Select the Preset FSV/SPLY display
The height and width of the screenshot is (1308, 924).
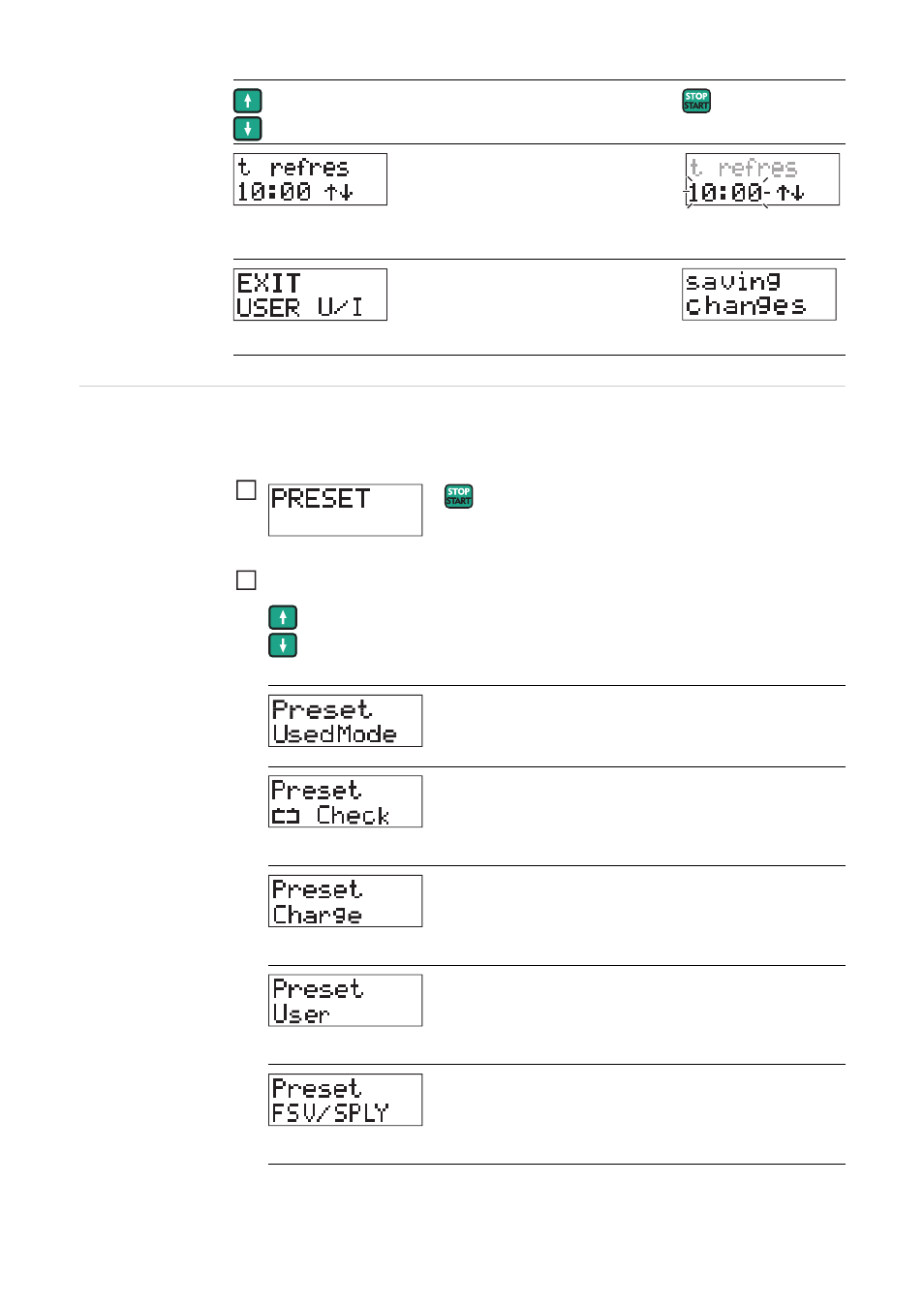(x=345, y=1100)
